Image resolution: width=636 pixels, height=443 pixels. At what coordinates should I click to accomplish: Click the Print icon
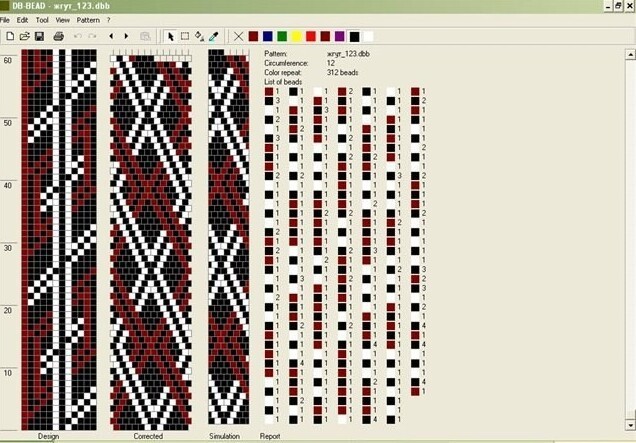pyautogui.click(x=59, y=36)
